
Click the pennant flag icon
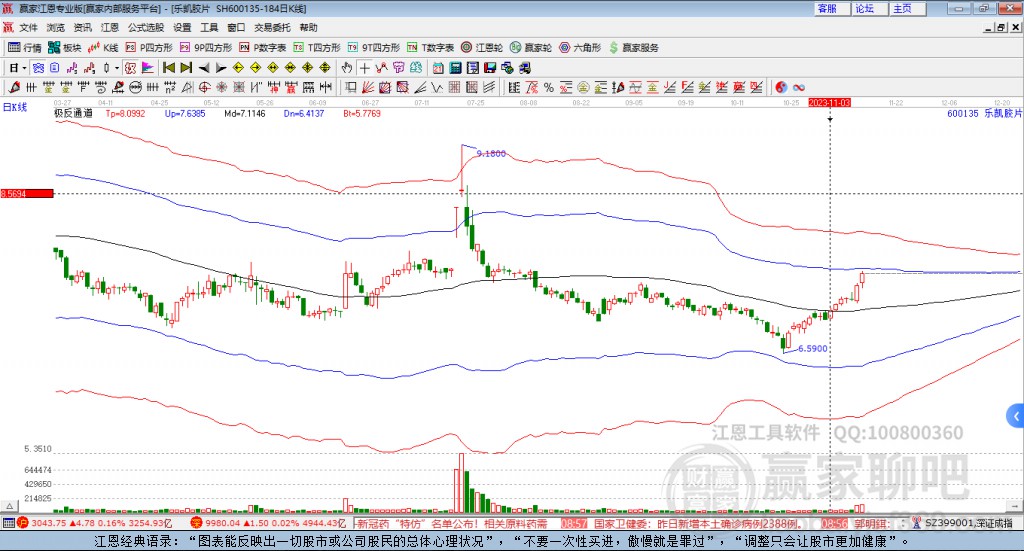pyautogui.click(x=148, y=68)
